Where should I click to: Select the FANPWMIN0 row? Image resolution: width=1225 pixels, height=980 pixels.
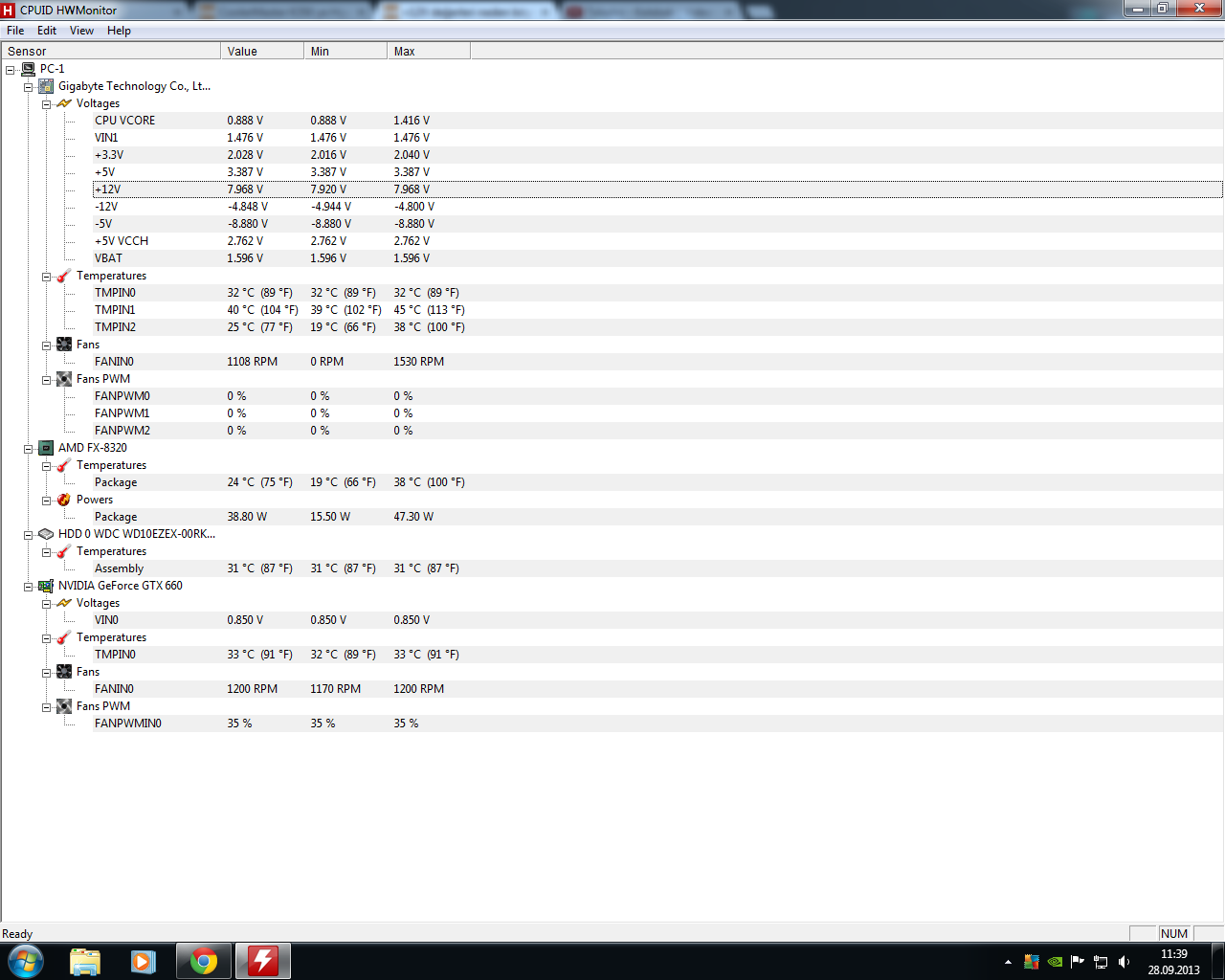coord(657,724)
